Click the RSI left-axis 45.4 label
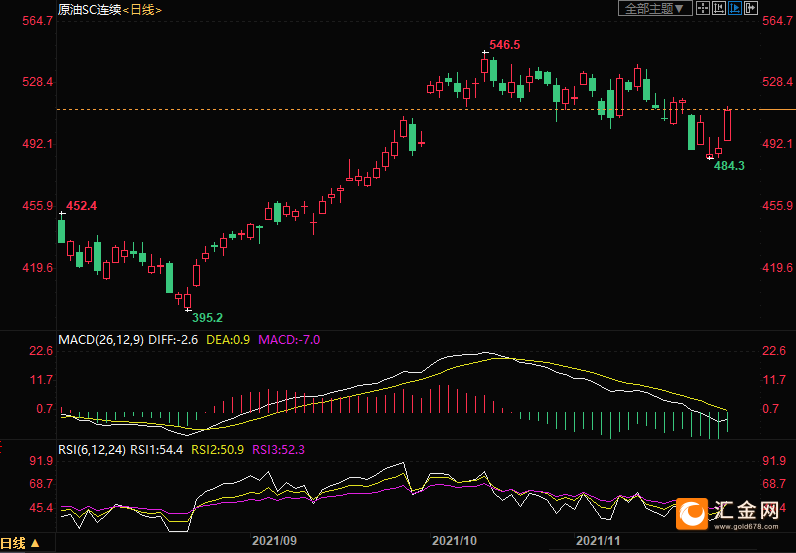Screen dimensions: 796x553 (x=41, y=508)
